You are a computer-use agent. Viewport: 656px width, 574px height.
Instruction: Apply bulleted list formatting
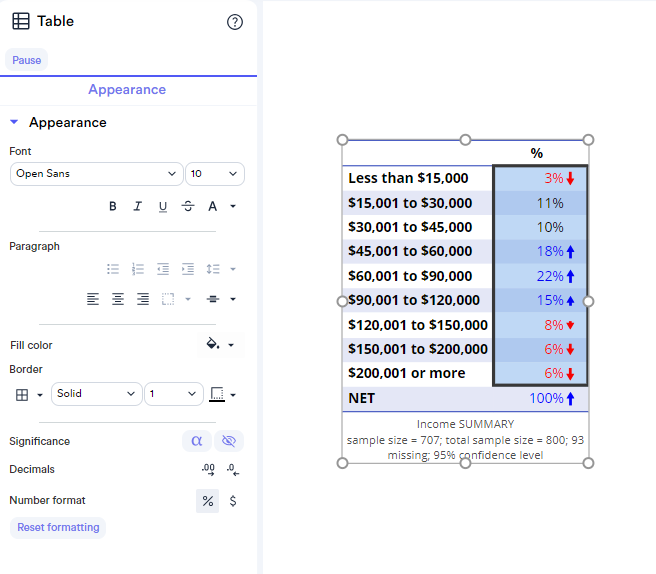[x=113, y=269]
